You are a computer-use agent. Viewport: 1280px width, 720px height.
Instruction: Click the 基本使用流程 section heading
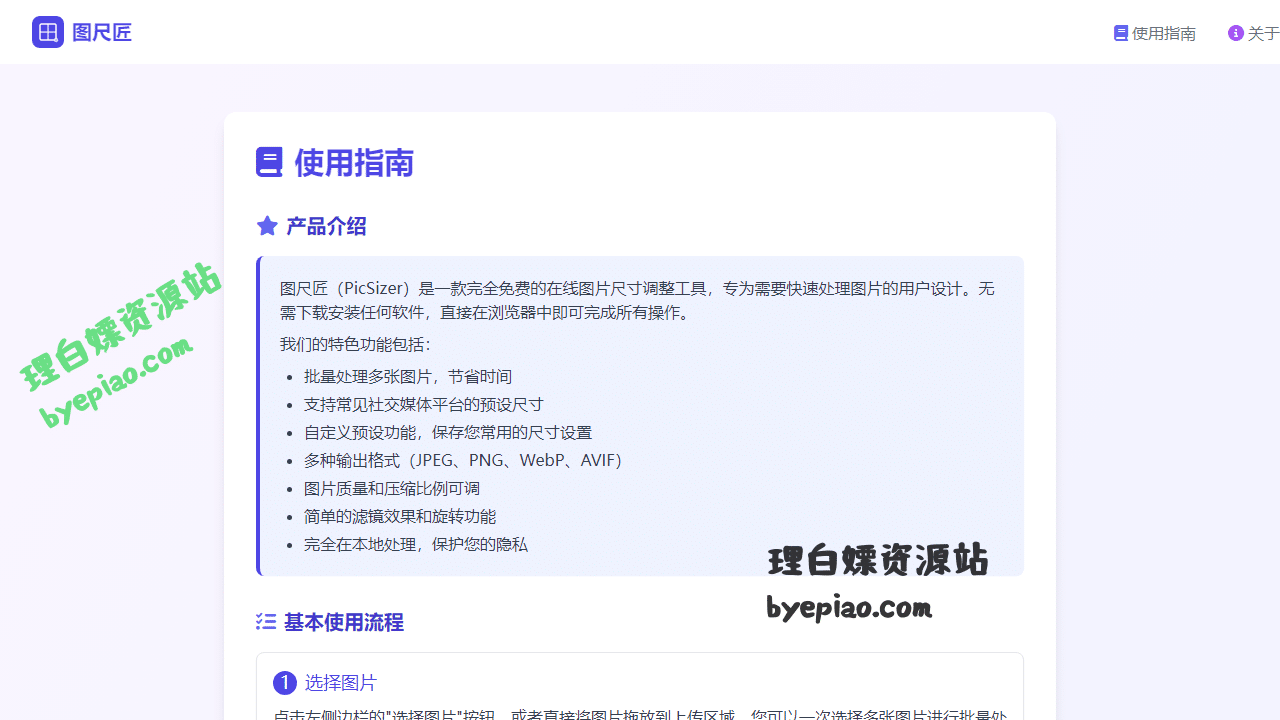point(343,622)
